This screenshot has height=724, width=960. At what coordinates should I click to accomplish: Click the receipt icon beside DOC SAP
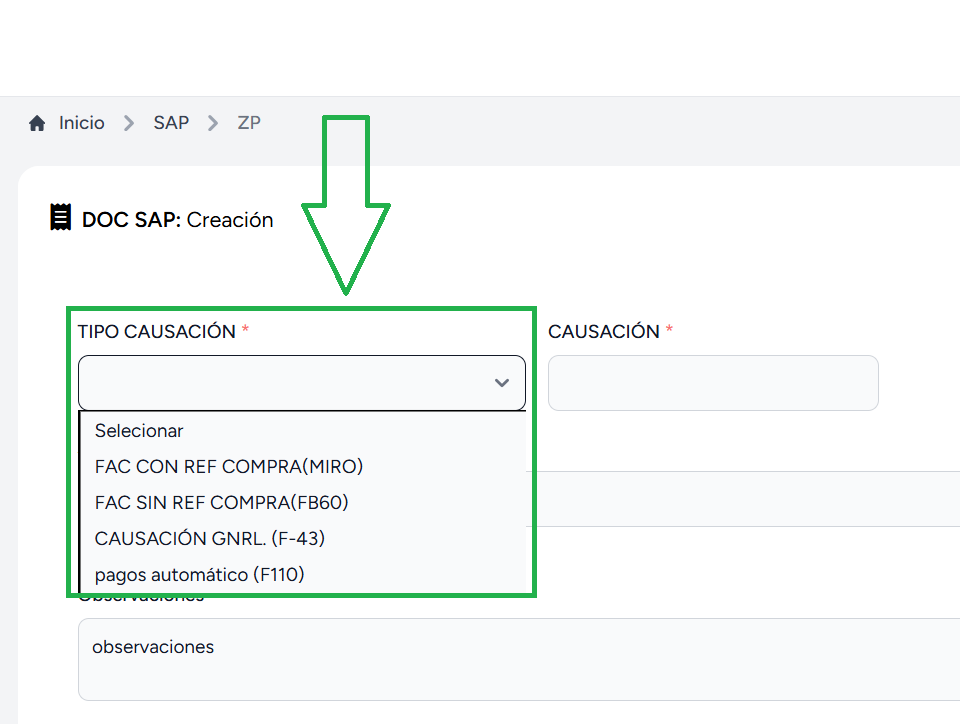pyautogui.click(x=61, y=218)
